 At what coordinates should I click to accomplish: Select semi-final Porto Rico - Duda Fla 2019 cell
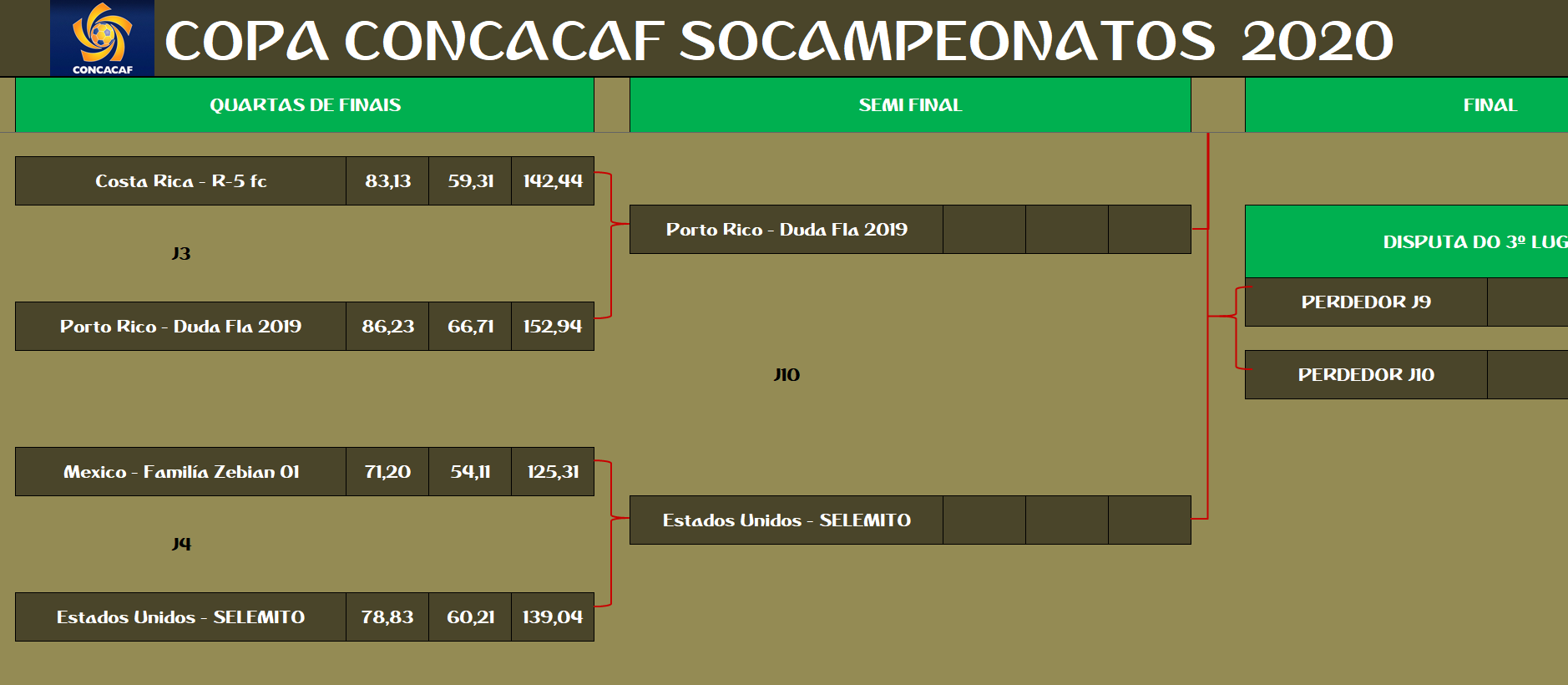click(x=786, y=230)
